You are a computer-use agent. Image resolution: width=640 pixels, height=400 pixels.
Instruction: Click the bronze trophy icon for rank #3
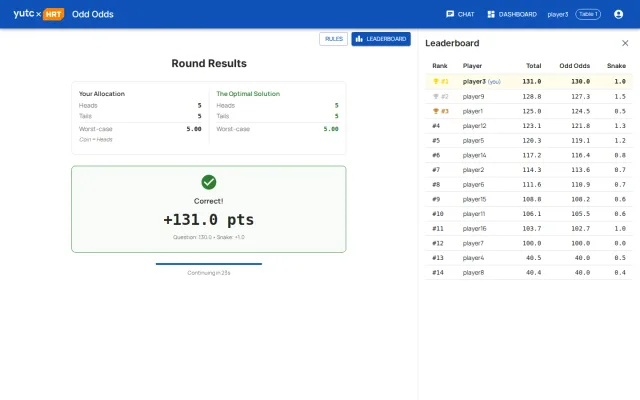[436, 111]
